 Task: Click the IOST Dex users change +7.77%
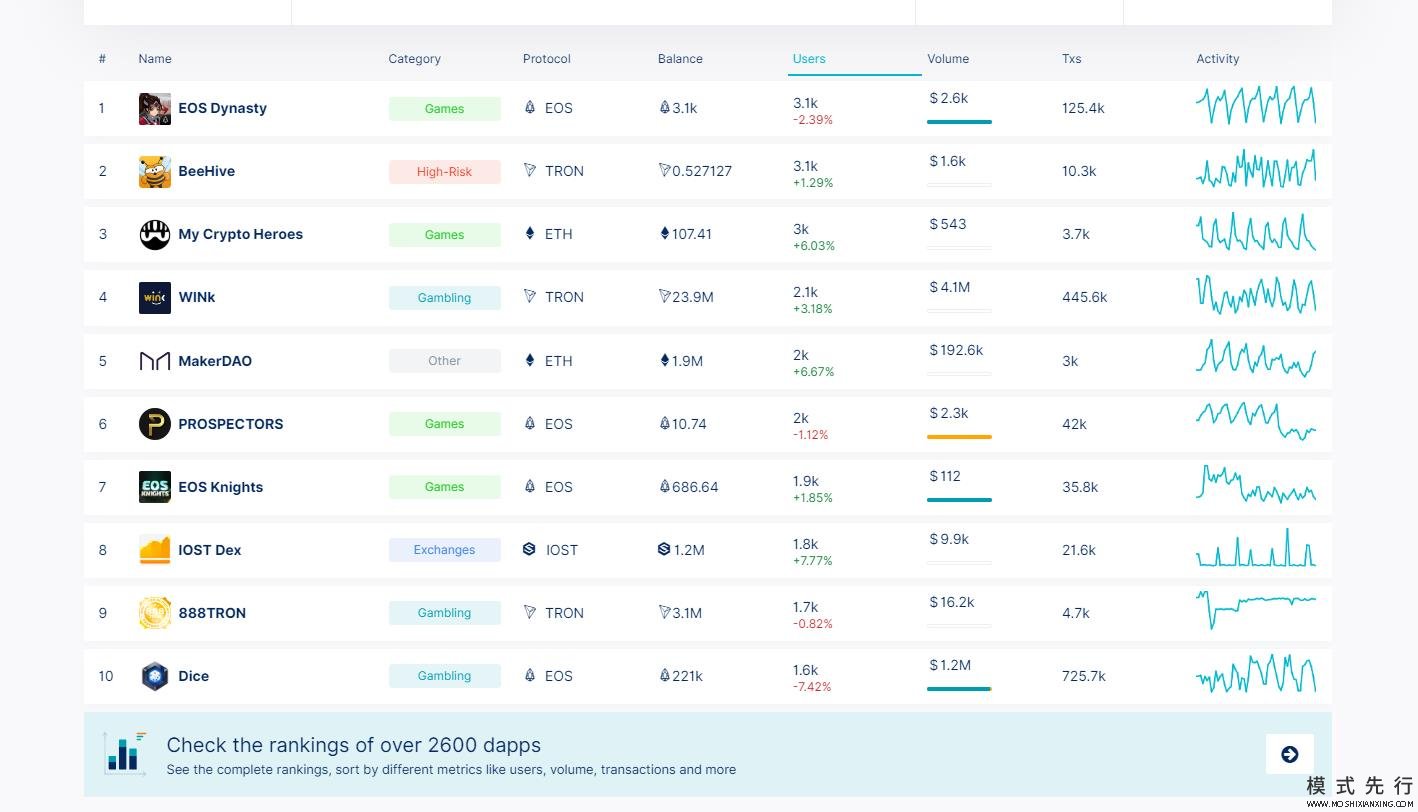(813, 561)
